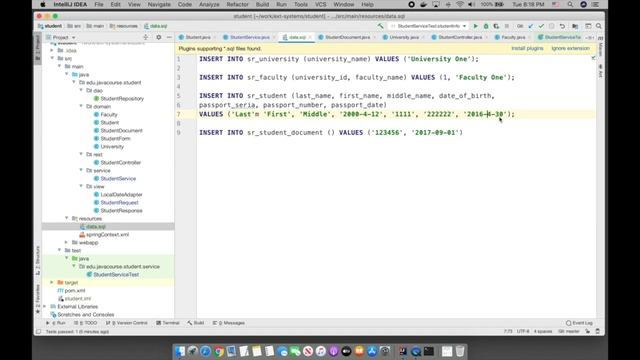Click Ignore extension link
Viewport: 640px width, 360px height.
tap(571, 48)
